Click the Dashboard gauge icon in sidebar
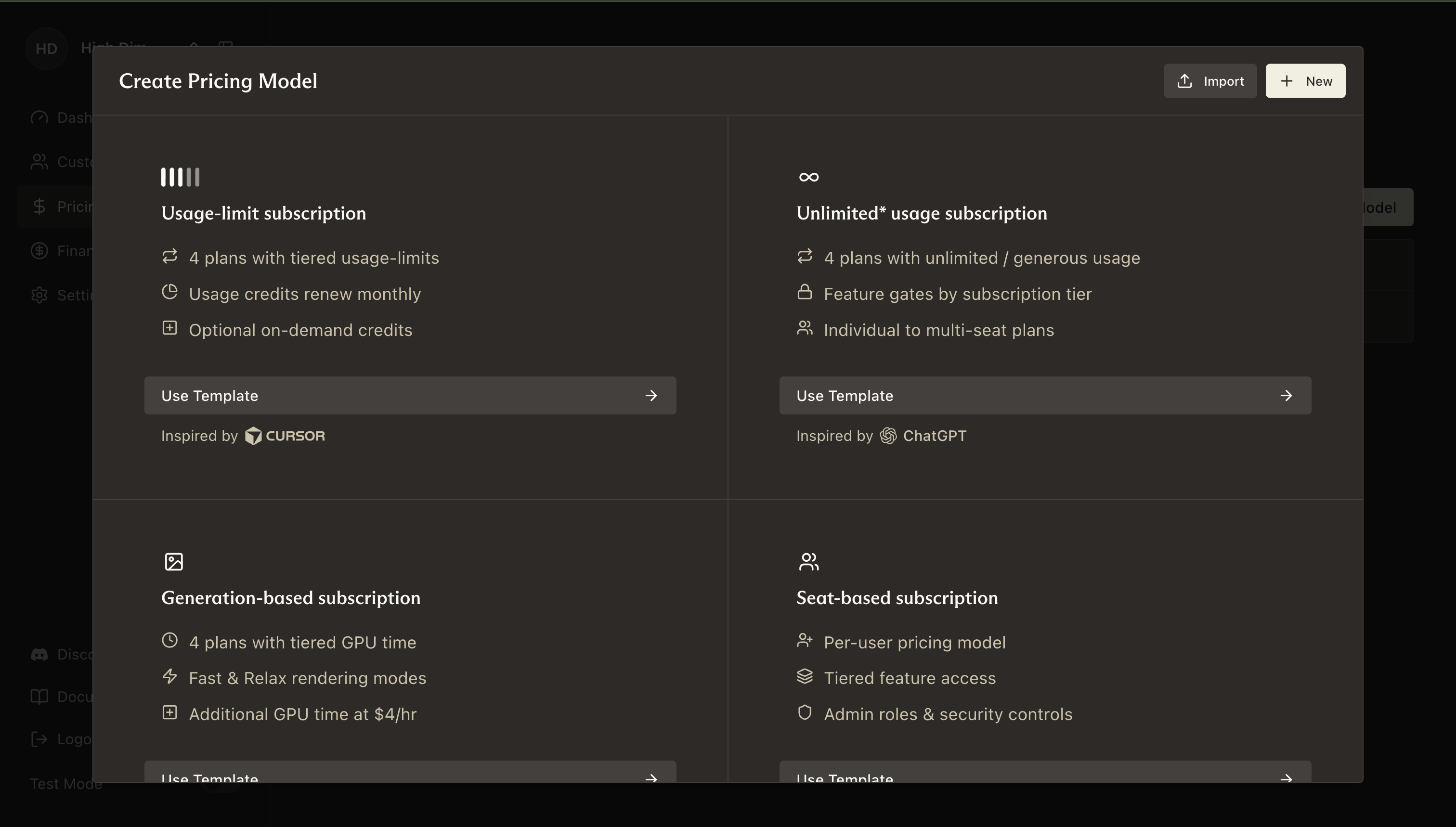Screen dimensions: 1456x827 tap(39, 117)
